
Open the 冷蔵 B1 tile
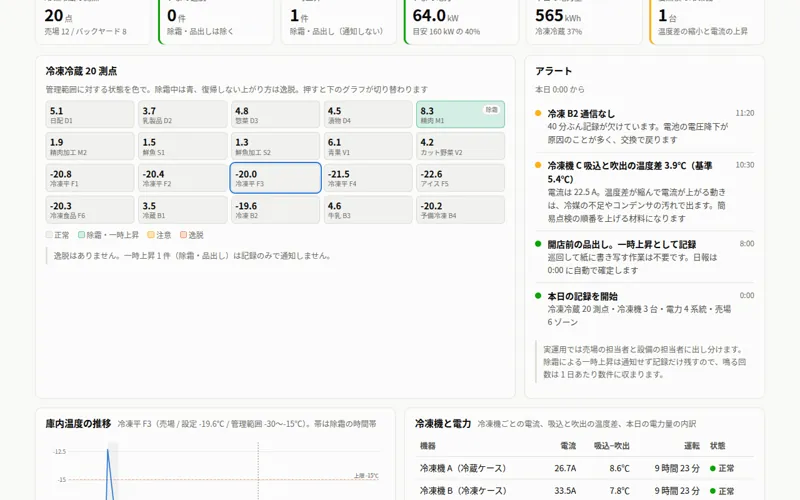tap(183, 210)
